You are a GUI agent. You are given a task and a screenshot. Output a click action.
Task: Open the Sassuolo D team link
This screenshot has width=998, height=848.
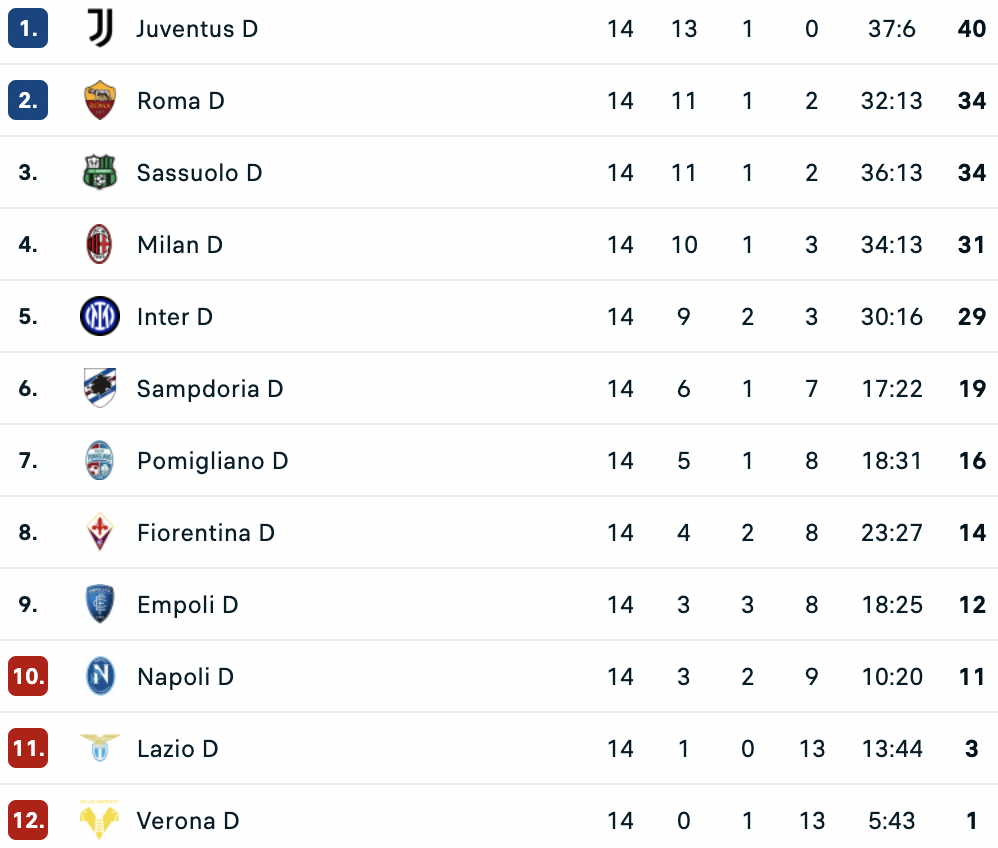point(199,173)
